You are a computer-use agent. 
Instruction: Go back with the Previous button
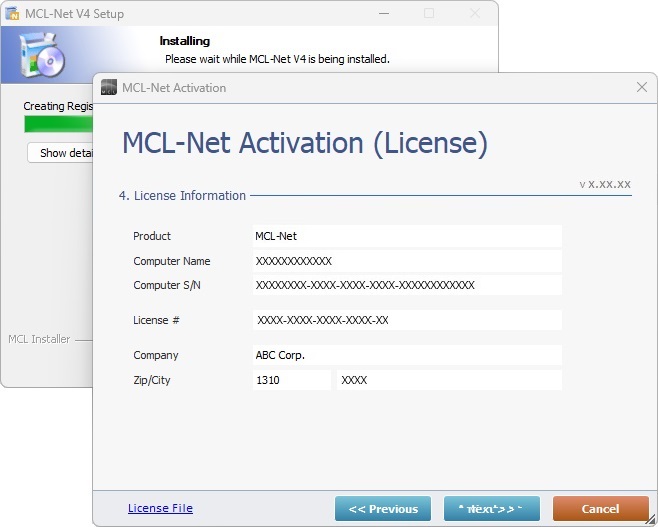coord(383,509)
